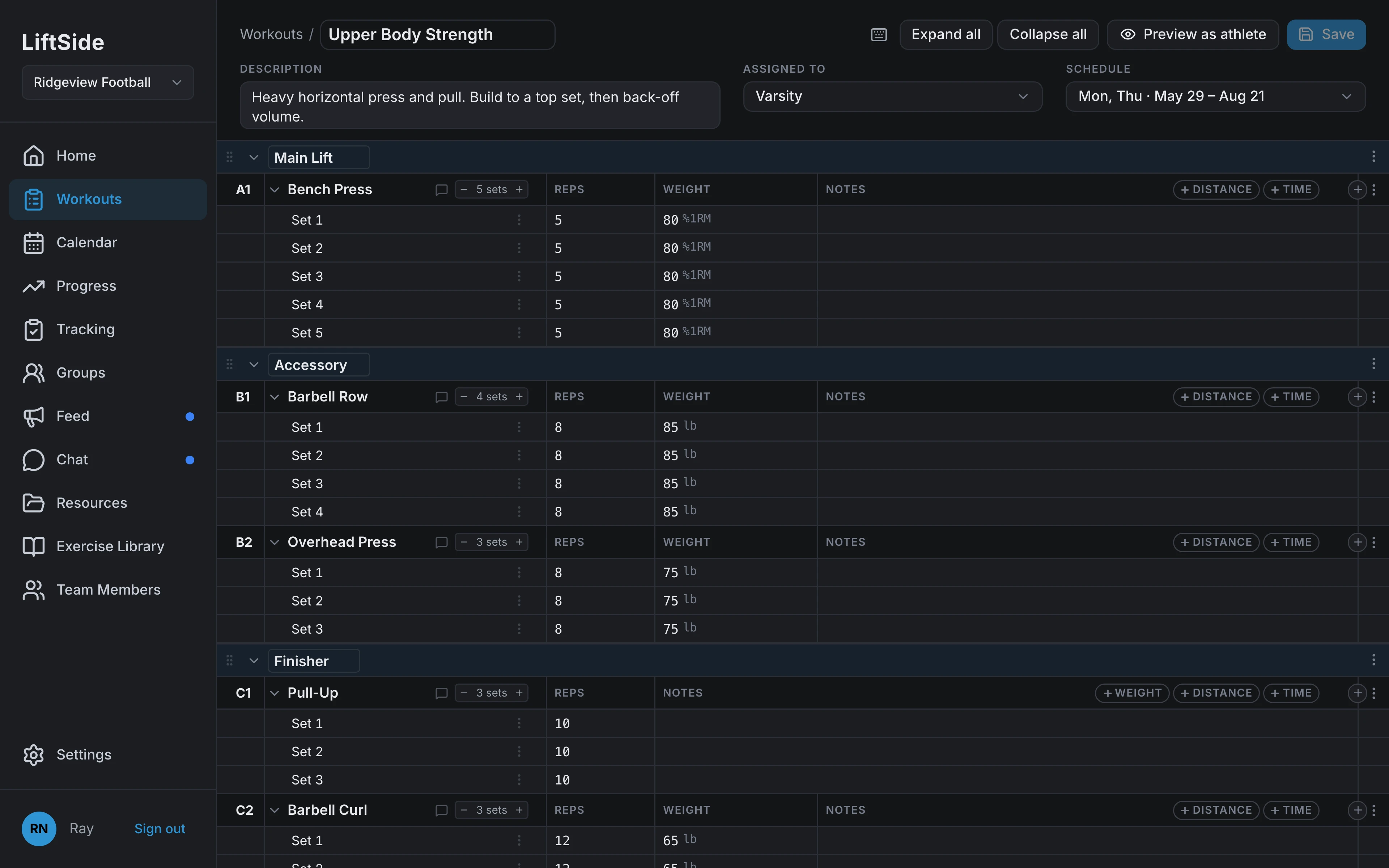Open keyboard shortcuts icon in header
This screenshot has width=1389, height=868.
[879, 34]
